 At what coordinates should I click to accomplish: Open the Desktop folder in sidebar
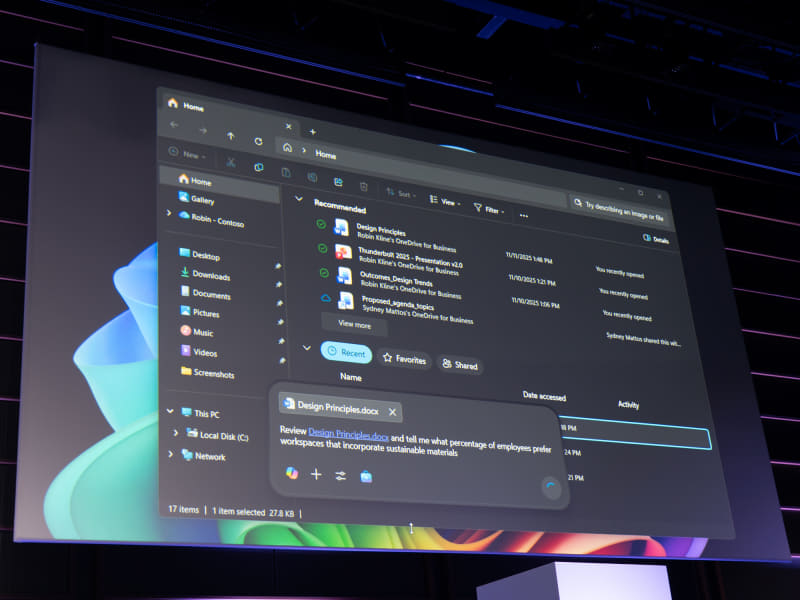(x=199, y=255)
